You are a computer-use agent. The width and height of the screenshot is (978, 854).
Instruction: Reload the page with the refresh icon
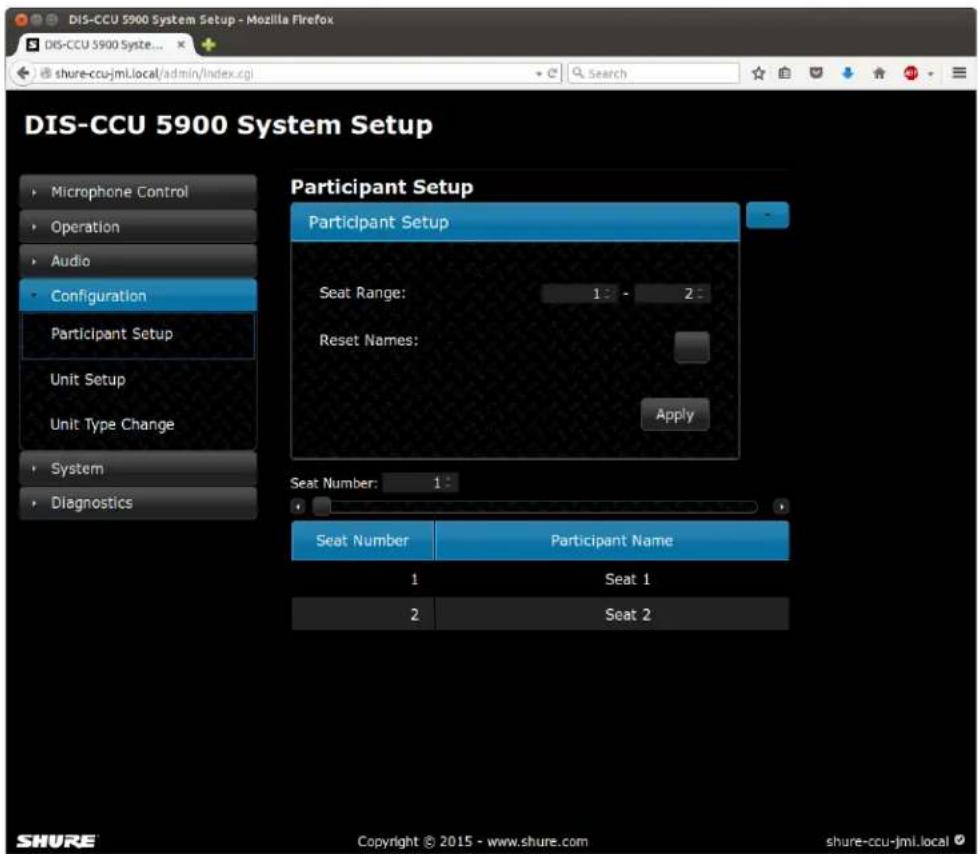(552, 73)
